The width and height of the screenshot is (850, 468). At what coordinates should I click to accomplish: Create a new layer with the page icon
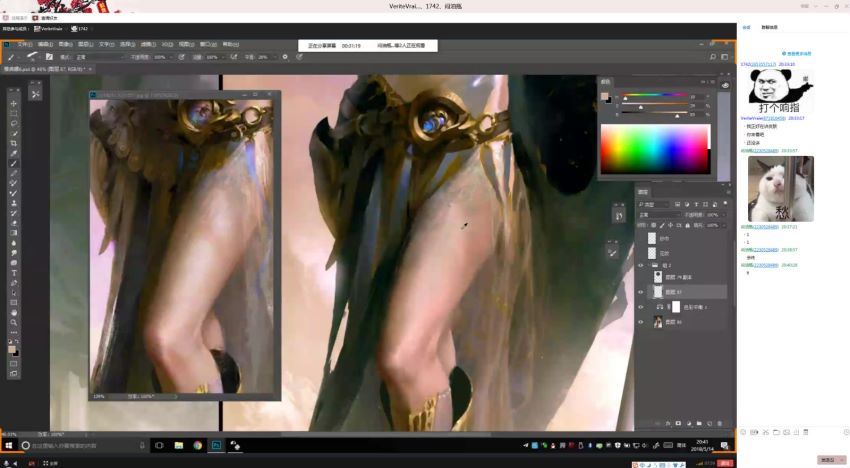click(710, 424)
